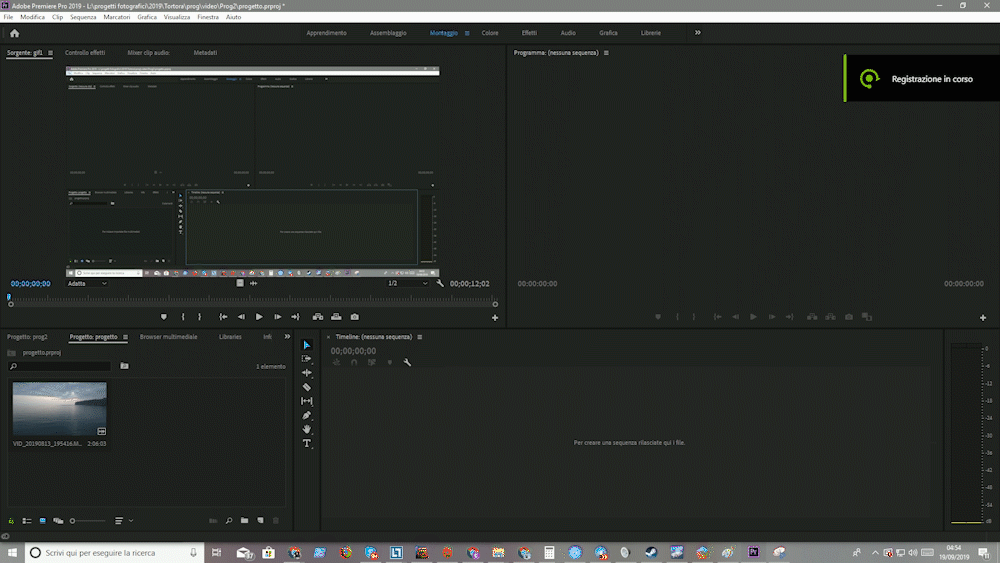Viewport: 1000px width, 563px height.
Task: Select the Hand tool
Action: (x=307, y=429)
